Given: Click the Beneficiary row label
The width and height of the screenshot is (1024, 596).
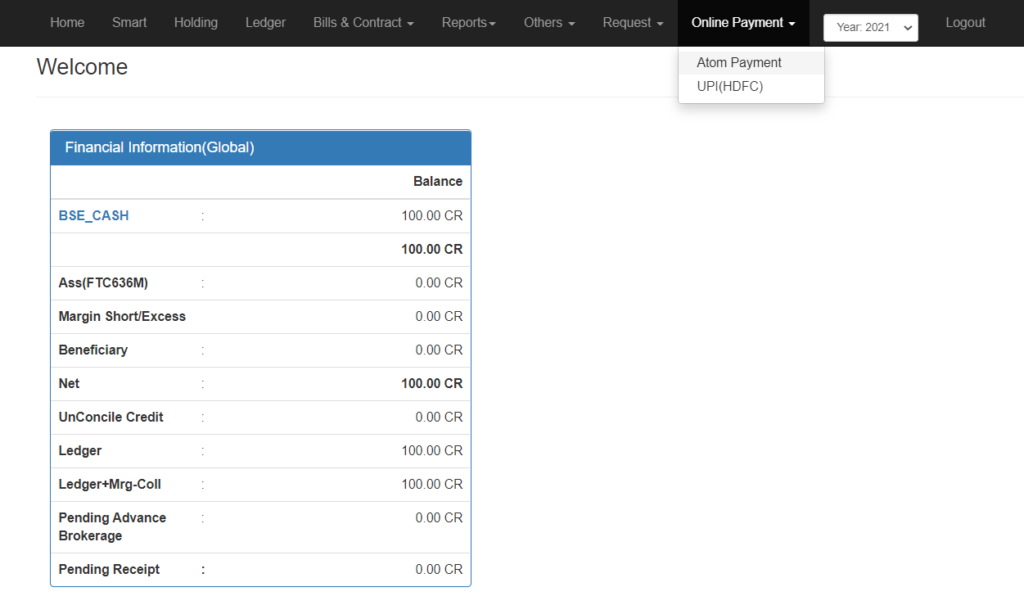Looking at the screenshot, I should point(93,350).
